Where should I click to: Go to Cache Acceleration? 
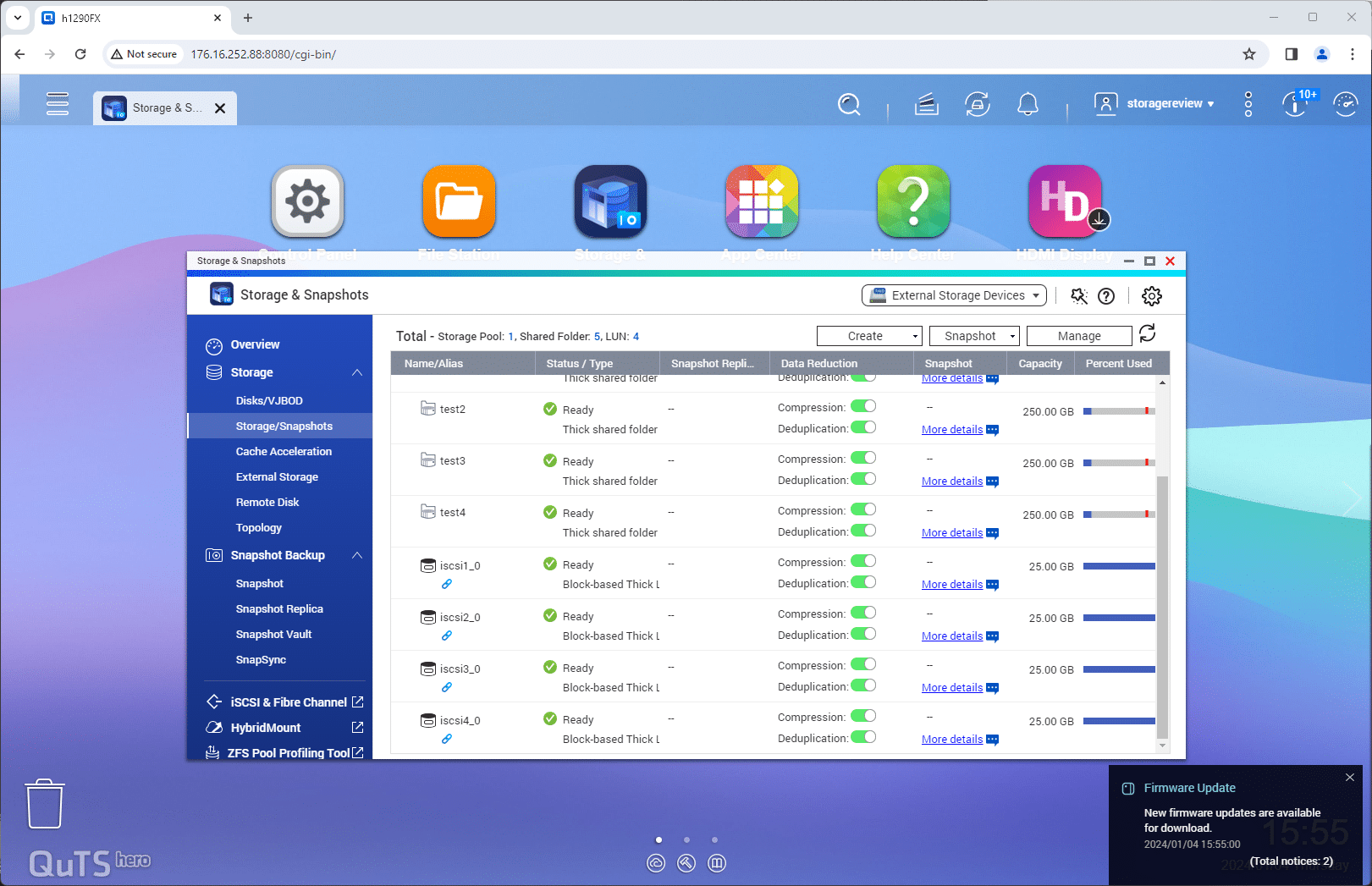284,452
